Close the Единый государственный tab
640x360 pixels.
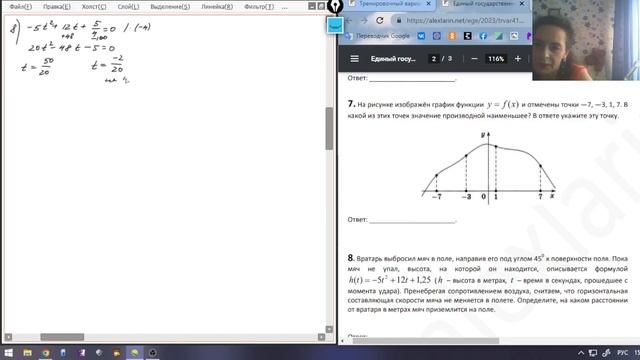coord(522,4)
